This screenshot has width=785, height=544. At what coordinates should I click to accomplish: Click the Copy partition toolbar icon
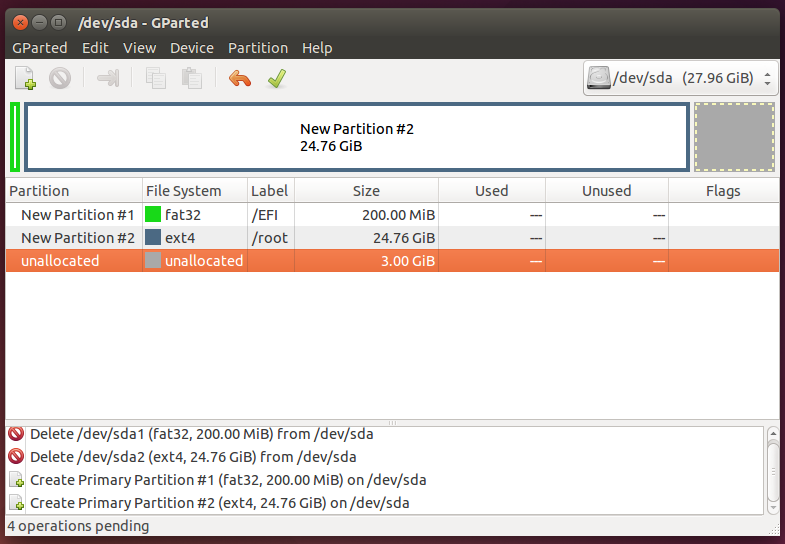click(x=156, y=79)
